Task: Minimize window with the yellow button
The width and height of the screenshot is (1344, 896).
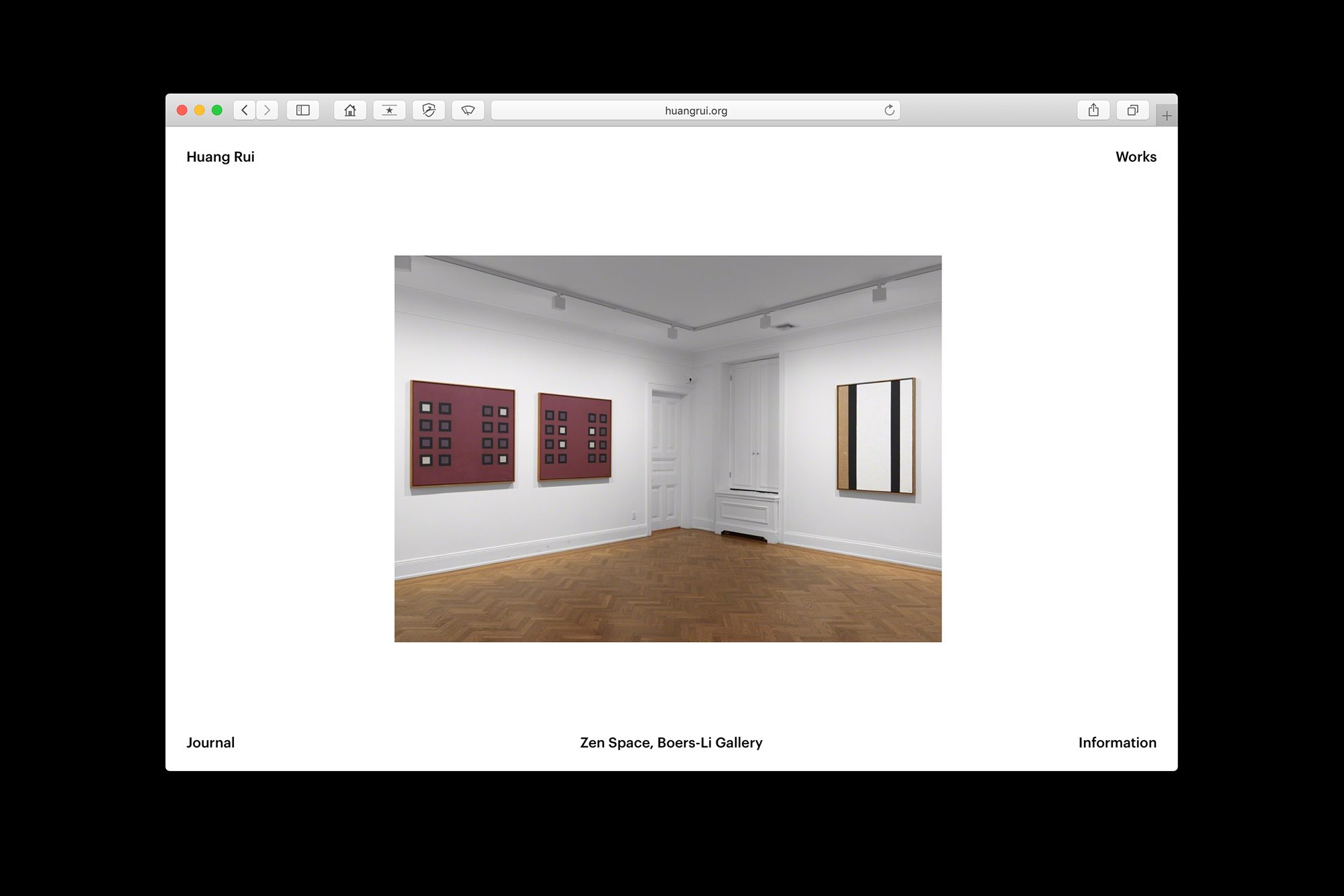Action: (200, 110)
